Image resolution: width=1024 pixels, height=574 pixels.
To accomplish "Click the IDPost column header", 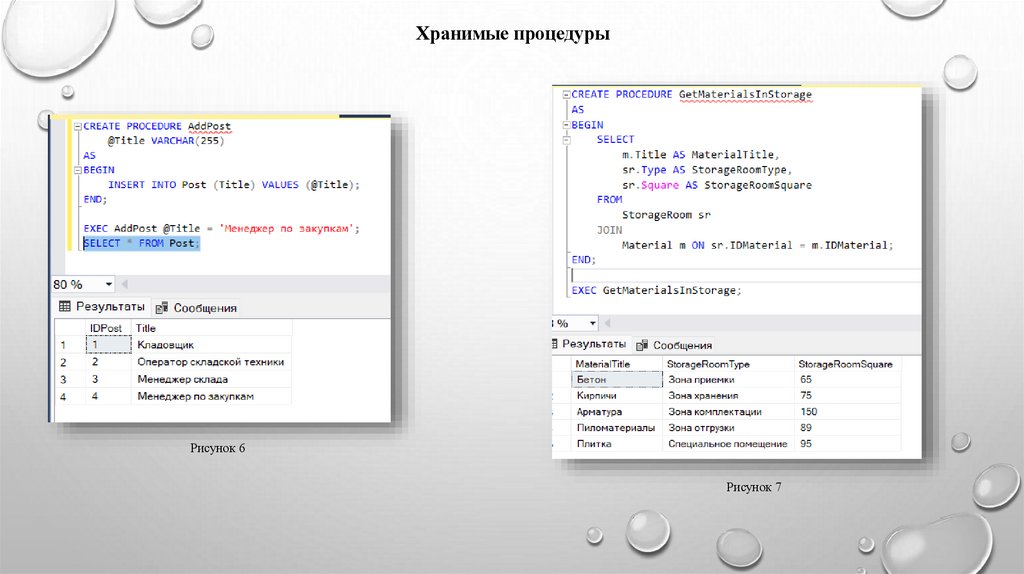I will click(x=106, y=328).
